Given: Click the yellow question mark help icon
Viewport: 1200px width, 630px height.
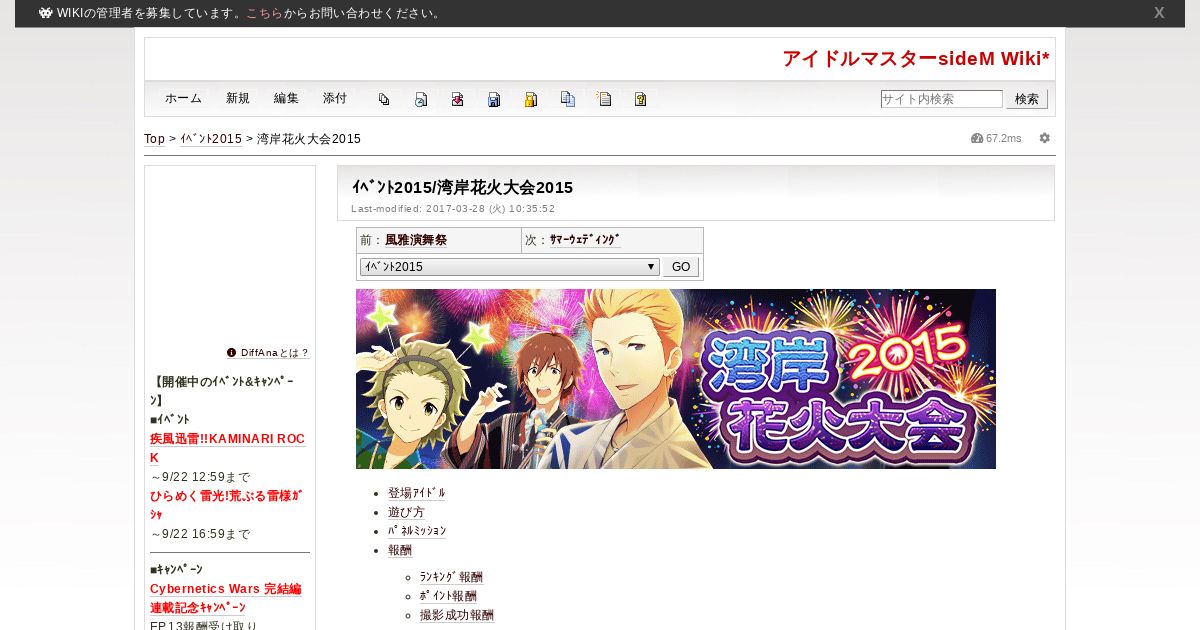Looking at the screenshot, I should tap(641, 99).
